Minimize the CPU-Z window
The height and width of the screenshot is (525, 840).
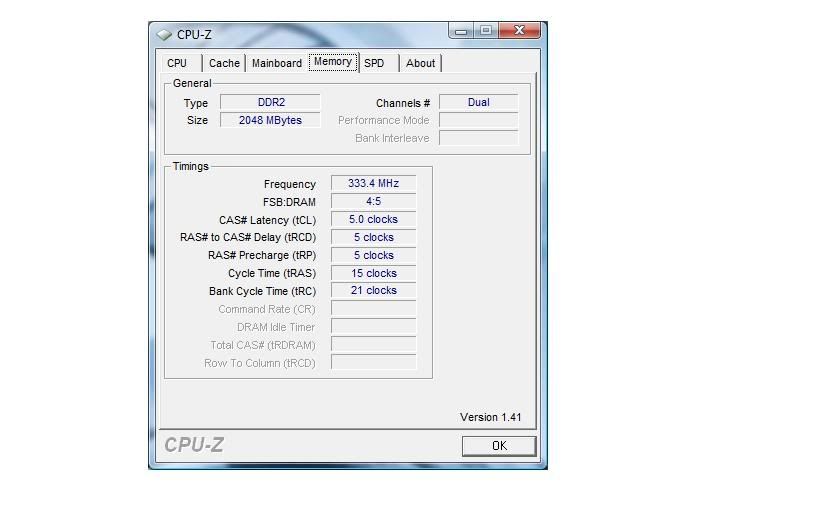[461, 31]
